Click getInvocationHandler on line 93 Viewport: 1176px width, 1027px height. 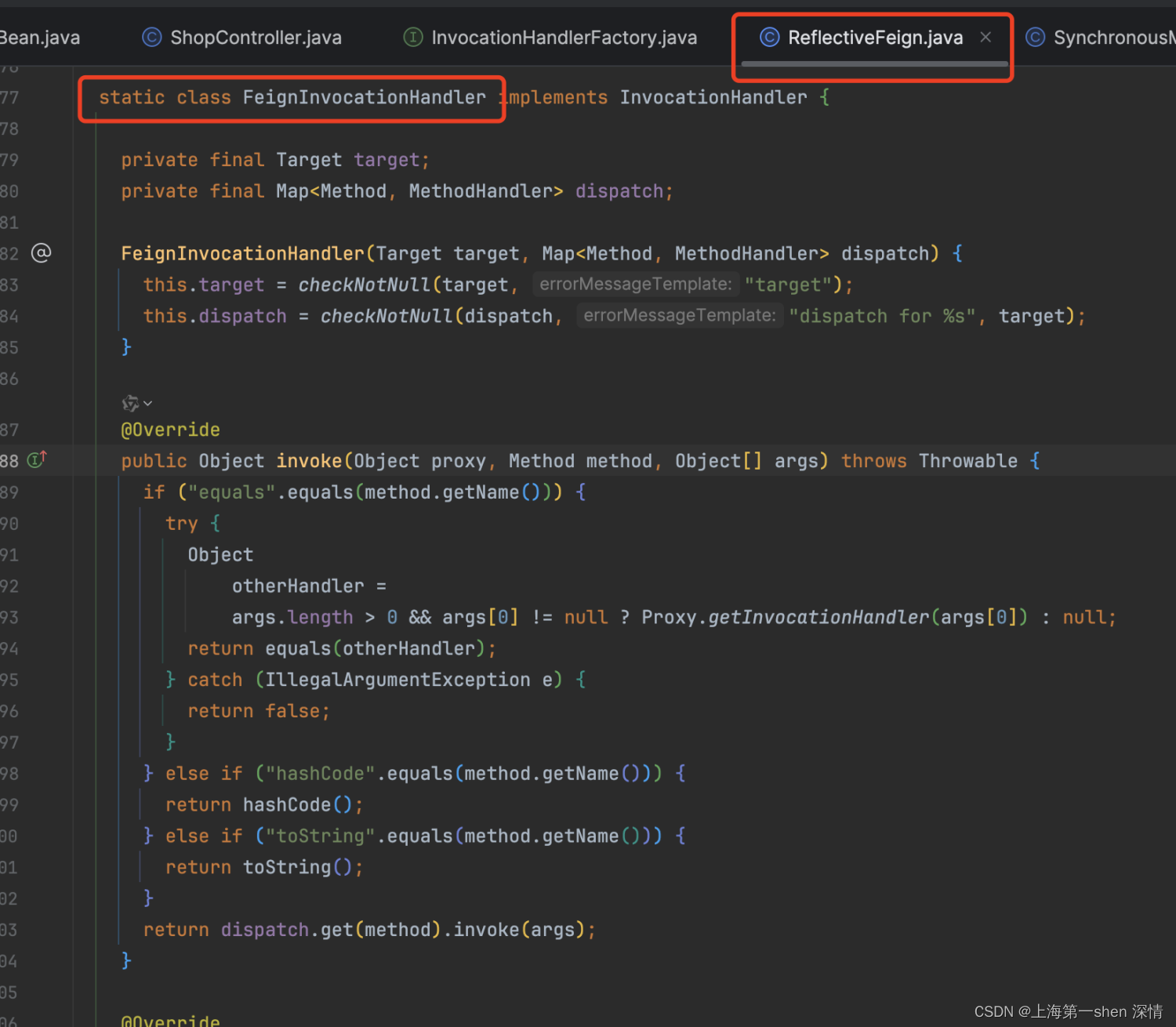pyautogui.click(x=818, y=617)
